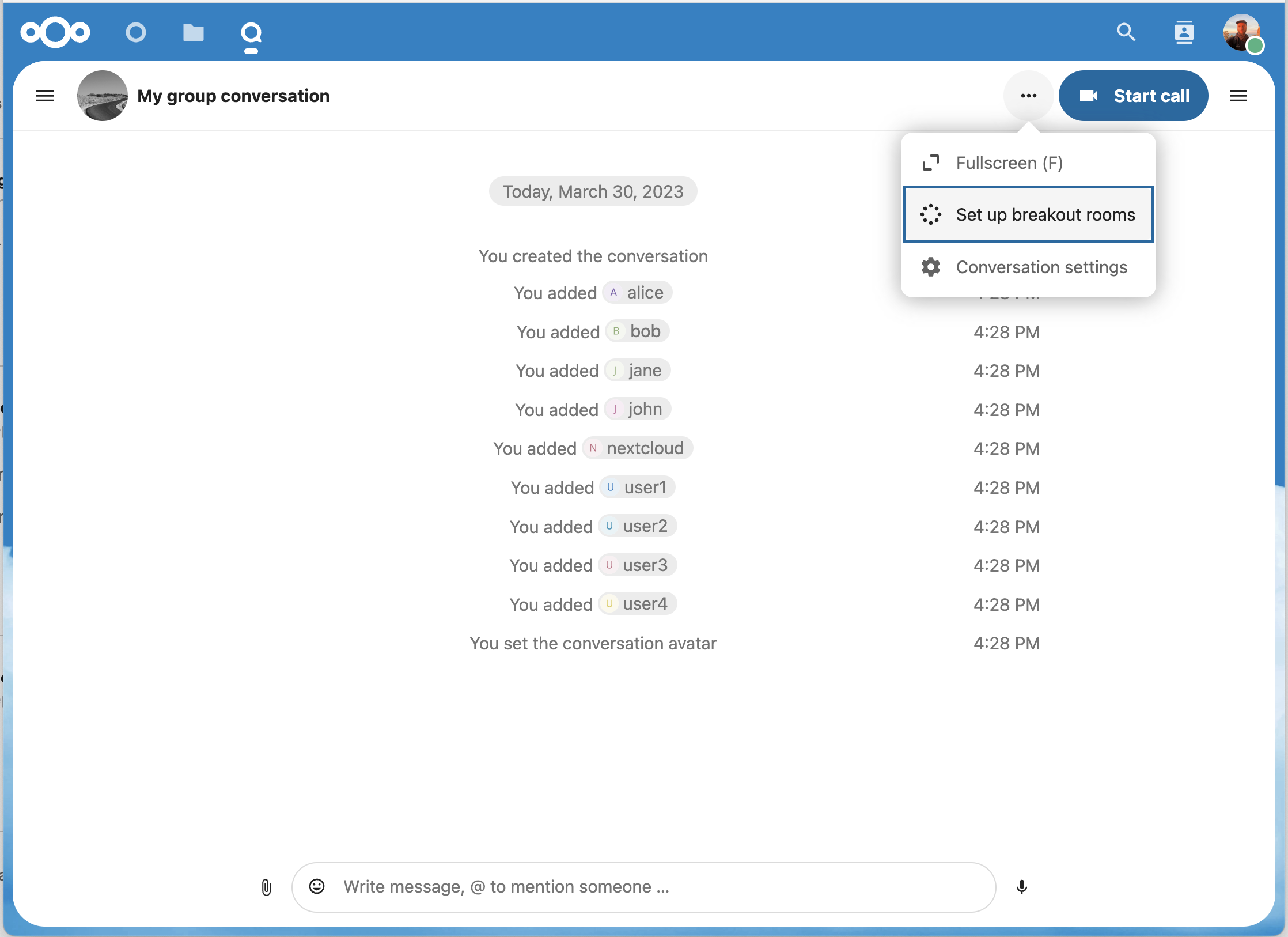Click the attach file paperclip icon

click(x=266, y=887)
